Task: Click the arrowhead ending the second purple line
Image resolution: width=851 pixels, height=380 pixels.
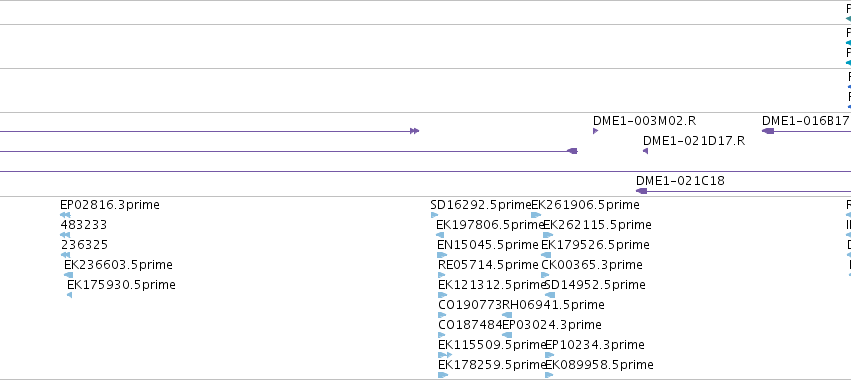Action: [x=572, y=151]
